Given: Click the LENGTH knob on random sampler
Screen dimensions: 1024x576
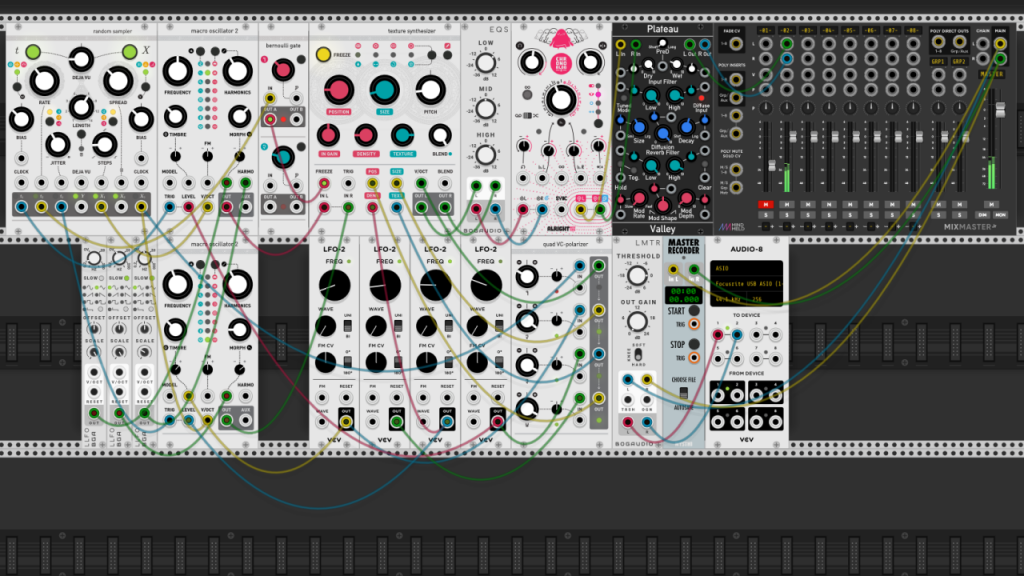Looking at the screenshot, I should (x=81, y=107).
